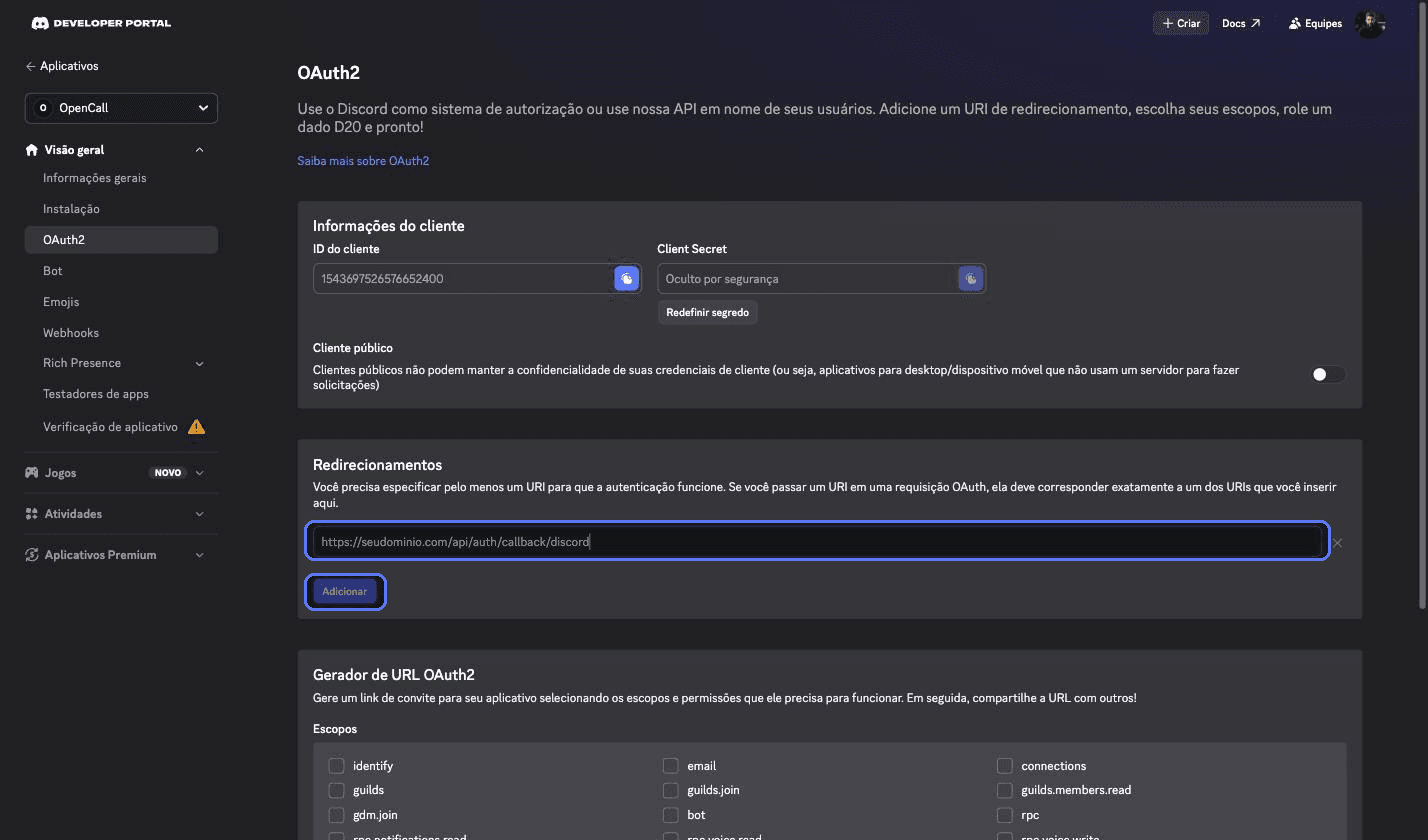This screenshot has width=1428, height=840.
Task: Click the Gerador de URL OAuth2 heading
Action: [x=393, y=675]
